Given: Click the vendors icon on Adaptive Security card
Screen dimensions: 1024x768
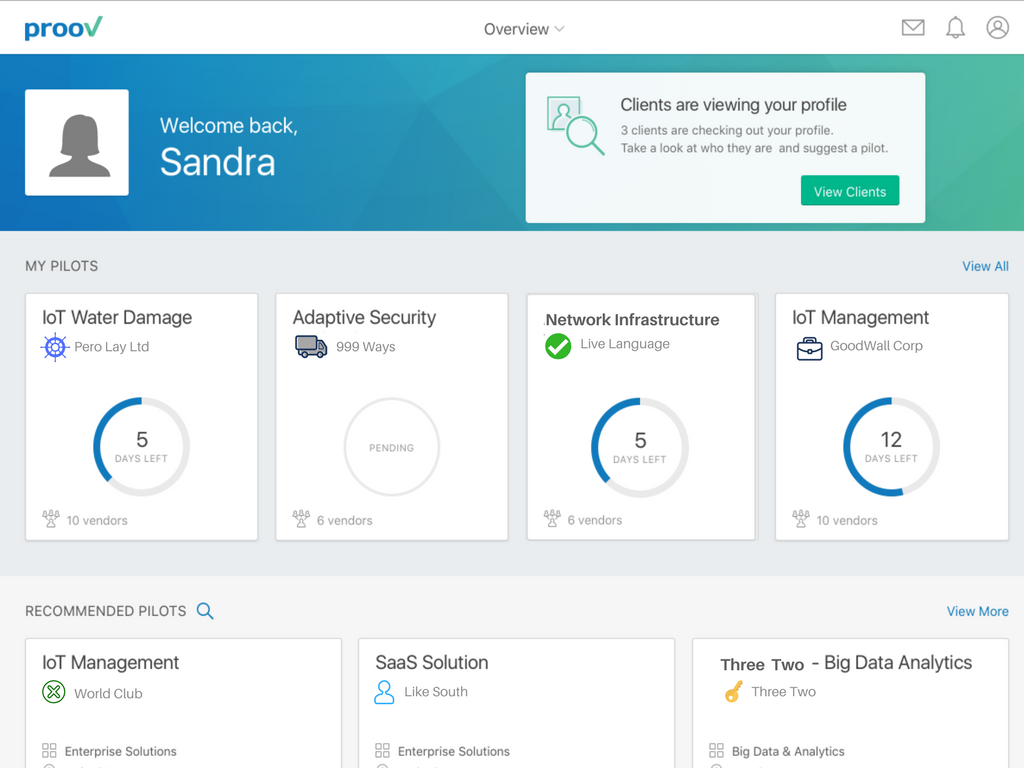Looking at the screenshot, I should (x=301, y=519).
